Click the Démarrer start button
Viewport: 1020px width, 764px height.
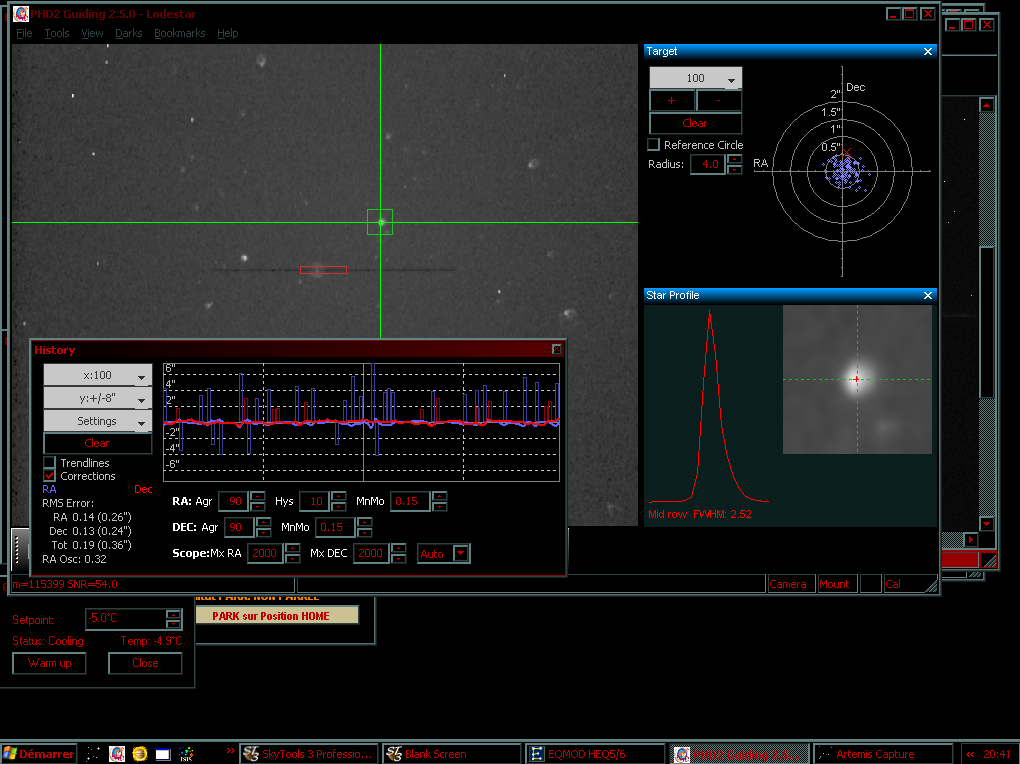39,754
